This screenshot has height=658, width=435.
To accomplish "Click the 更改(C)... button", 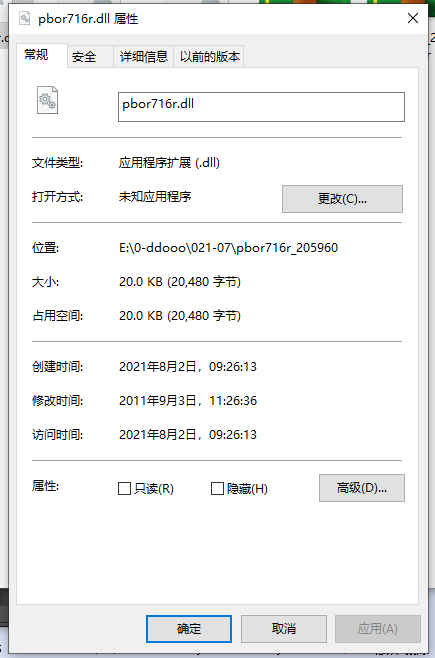I will pyautogui.click(x=342, y=199).
